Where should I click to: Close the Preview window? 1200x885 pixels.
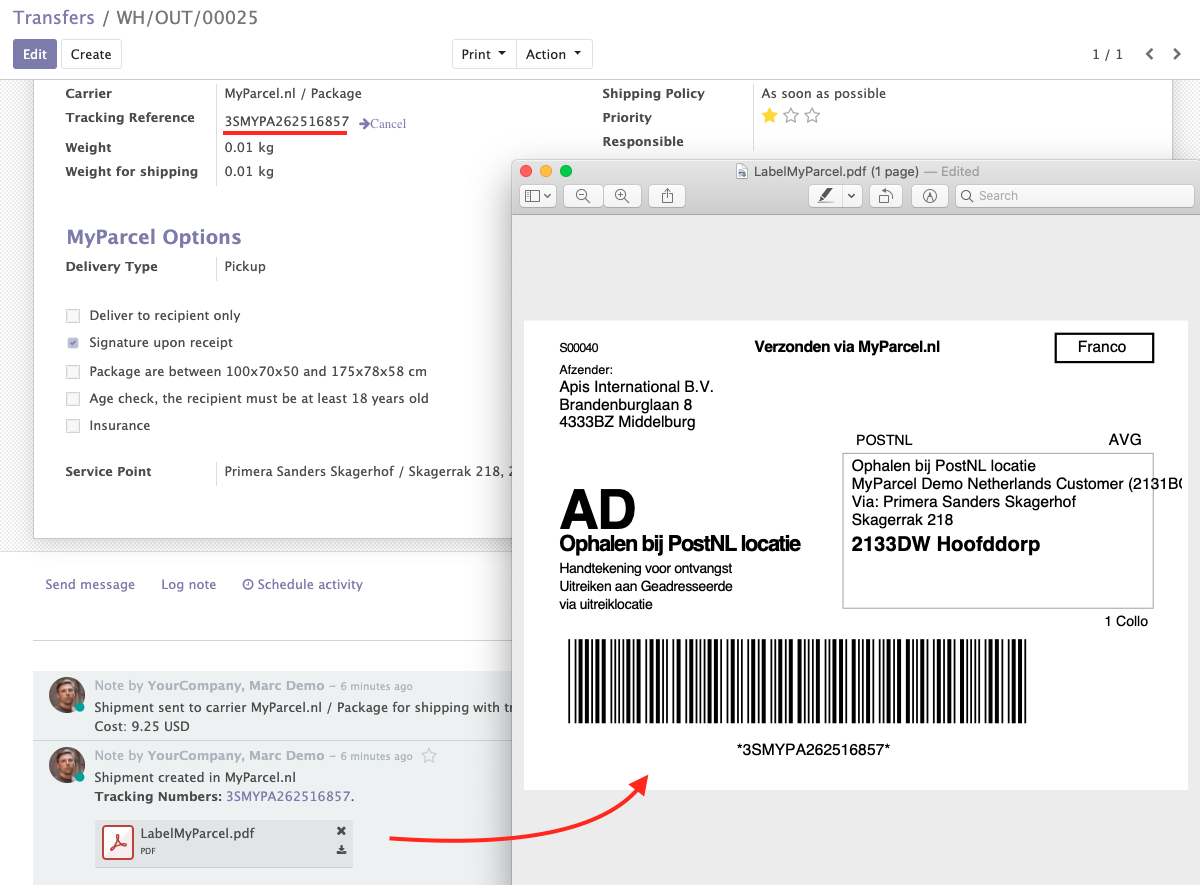[526, 171]
